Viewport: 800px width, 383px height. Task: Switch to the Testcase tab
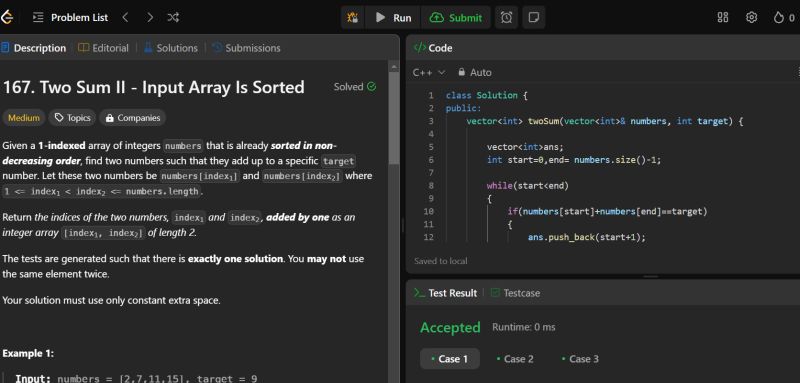pyautogui.click(x=515, y=293)
